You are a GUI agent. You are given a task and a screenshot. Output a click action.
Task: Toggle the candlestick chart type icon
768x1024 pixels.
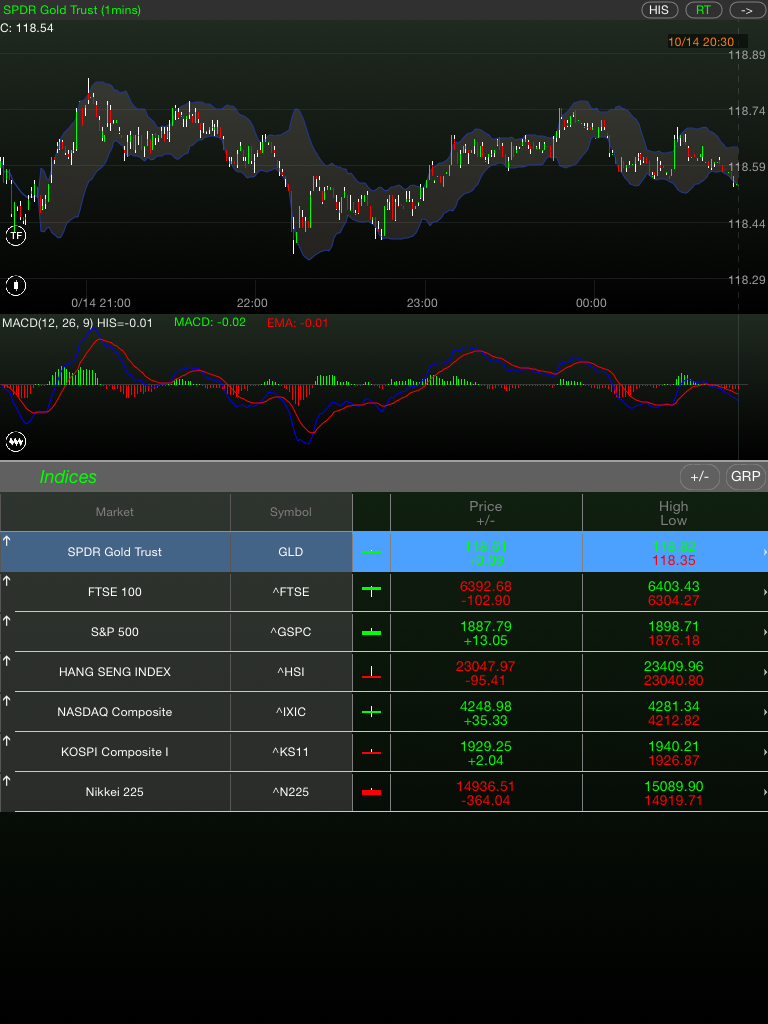click(16, 285)
